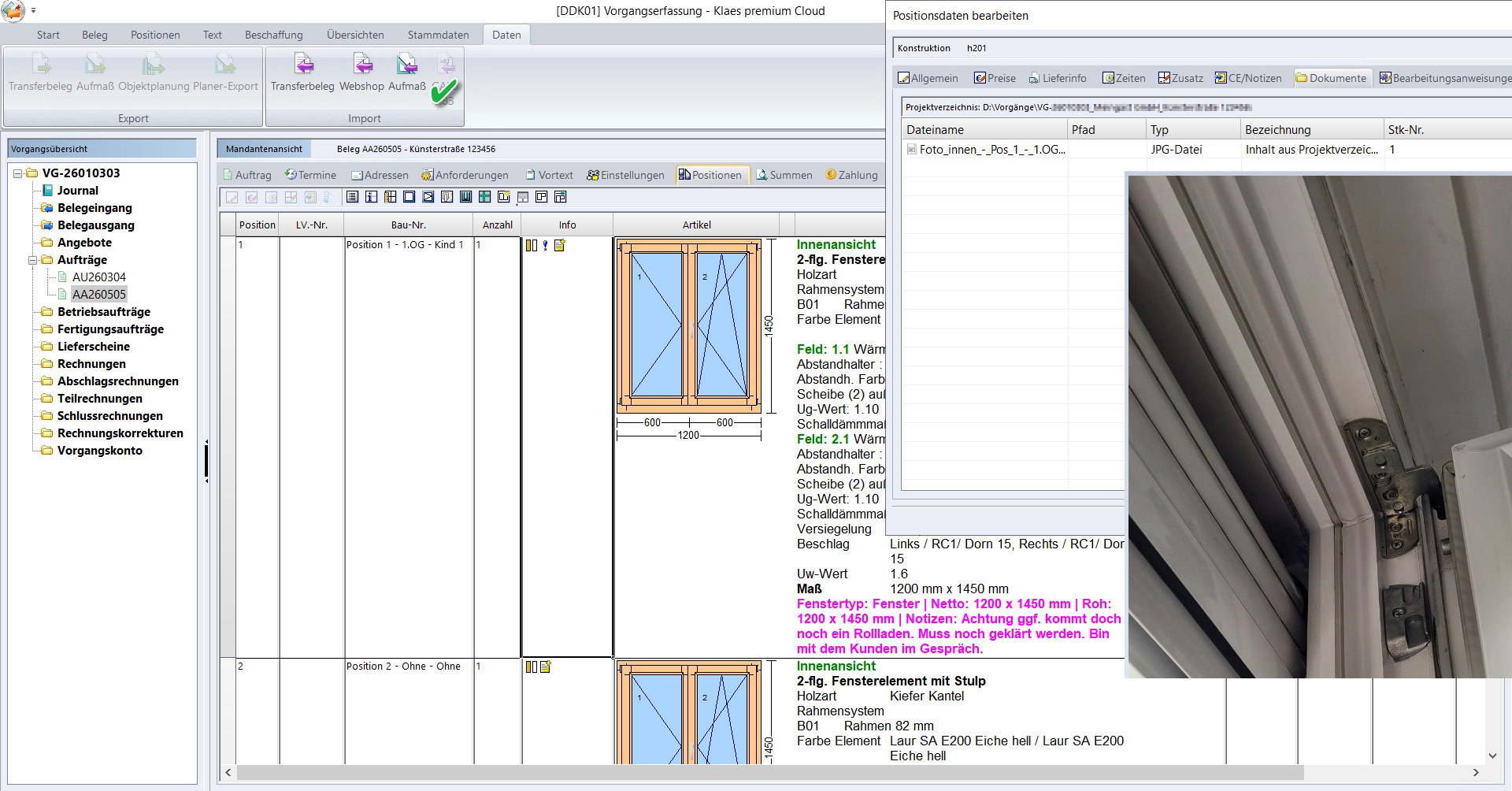Switch to the Stammdaten ribbon tab
Screen dimensions: 1512x791
(x=438, y=35)
